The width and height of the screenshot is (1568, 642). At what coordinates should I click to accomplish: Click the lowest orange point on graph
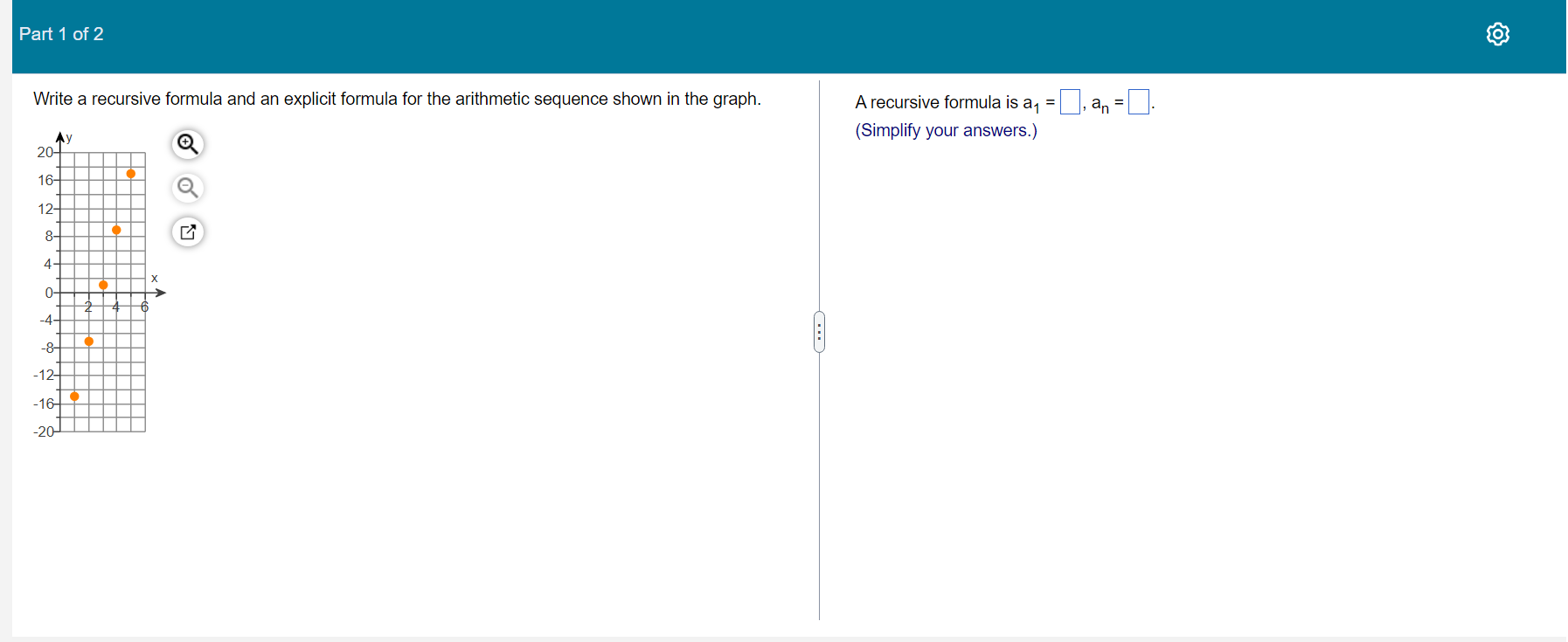coord(74,397)
